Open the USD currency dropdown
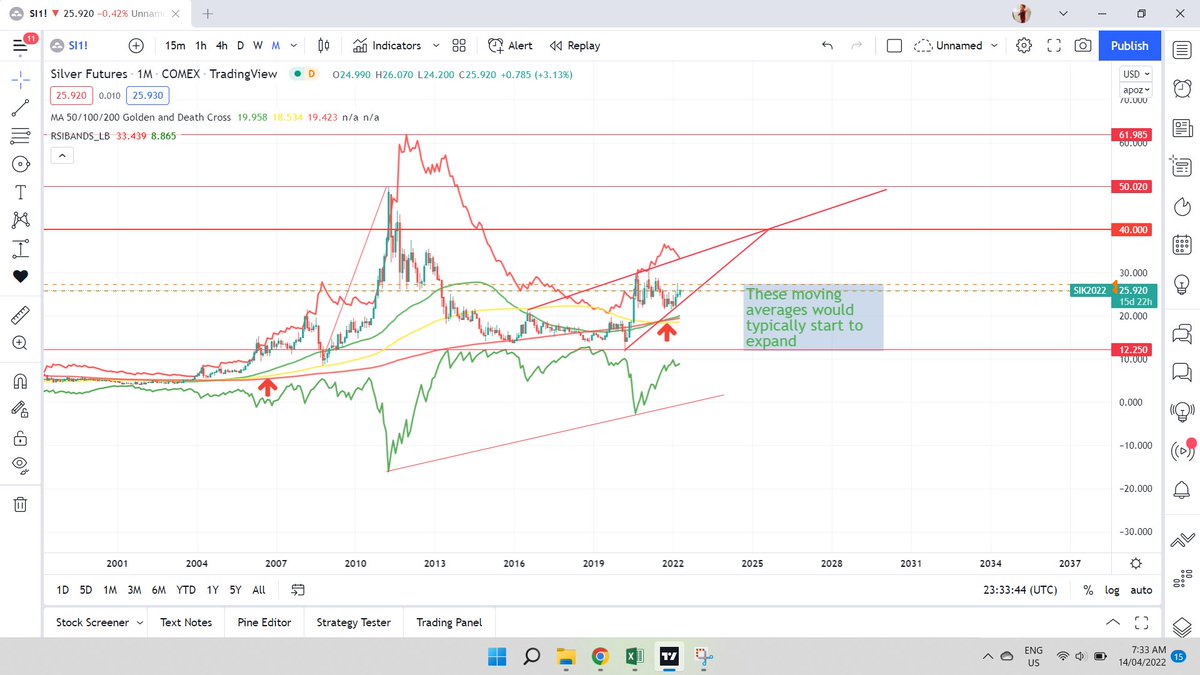 pyautogui.click(x=1137, y=74)
